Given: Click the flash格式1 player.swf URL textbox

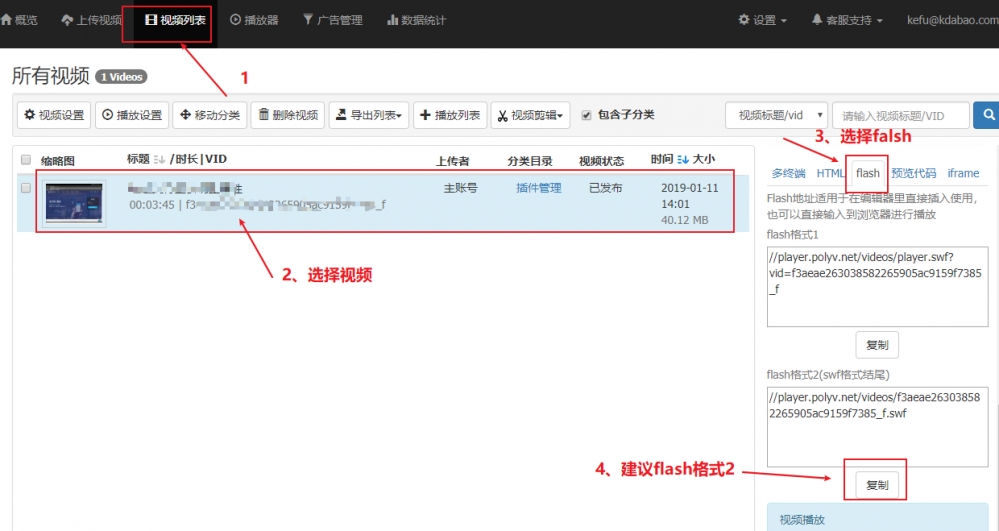Looking at the screenshot, I should (x=877, y=287).
